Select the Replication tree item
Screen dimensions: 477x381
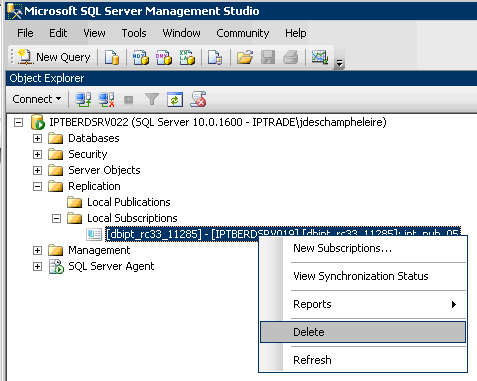click(x=94, y=186)
